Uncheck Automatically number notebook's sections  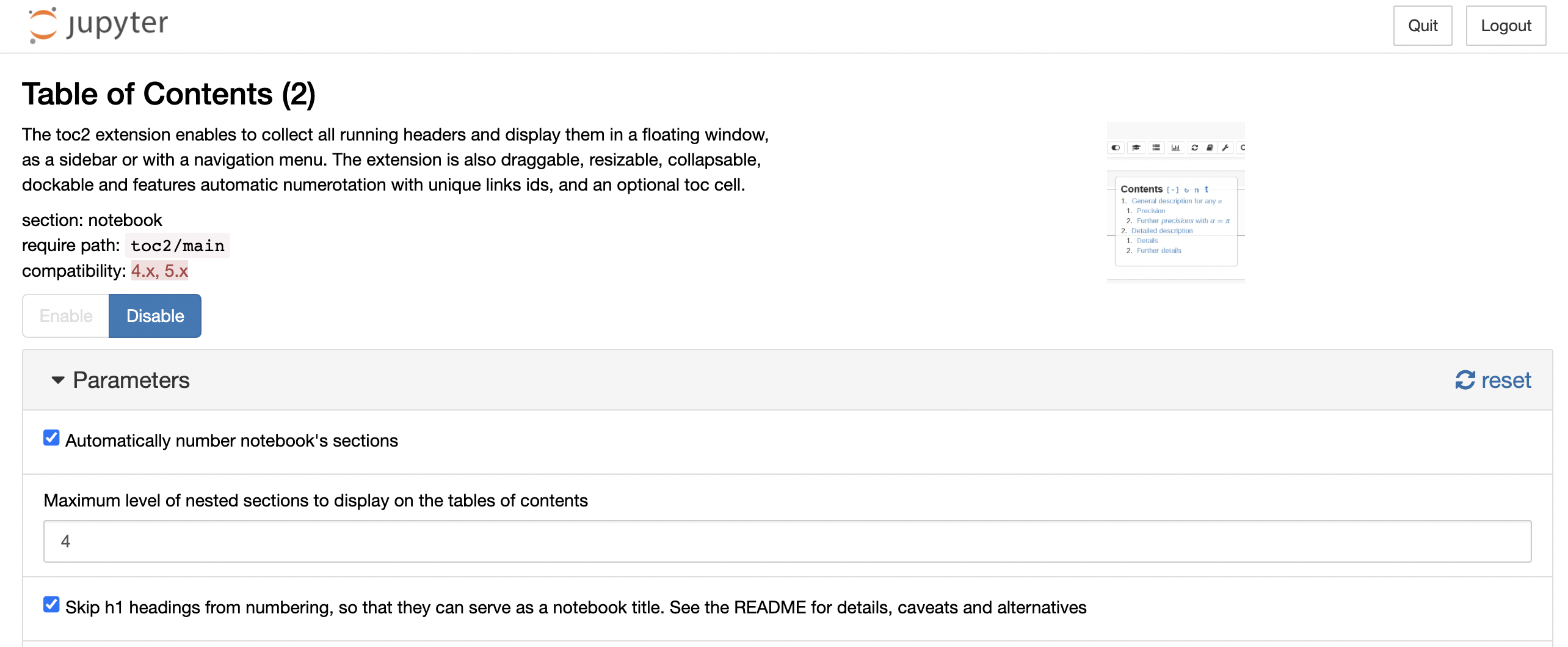click(51, 437)
